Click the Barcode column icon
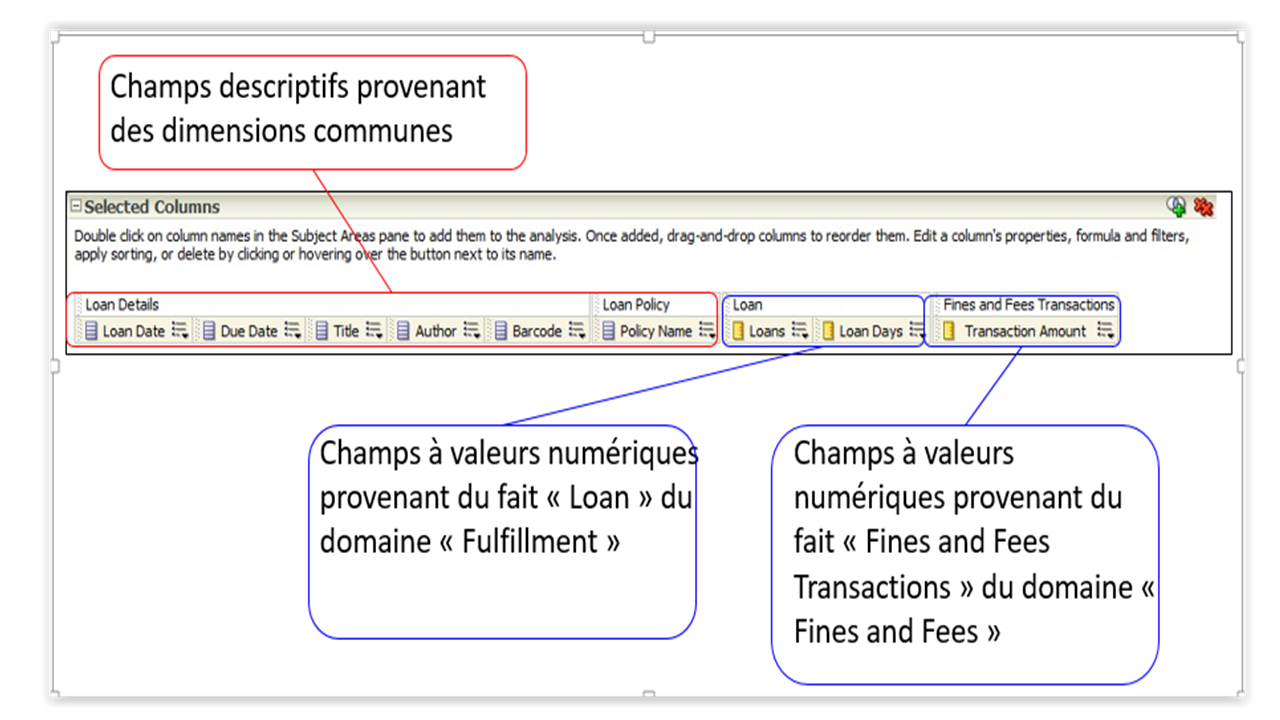The height and width of the screenshot is (720, 1280). click(x=501, y=331)
